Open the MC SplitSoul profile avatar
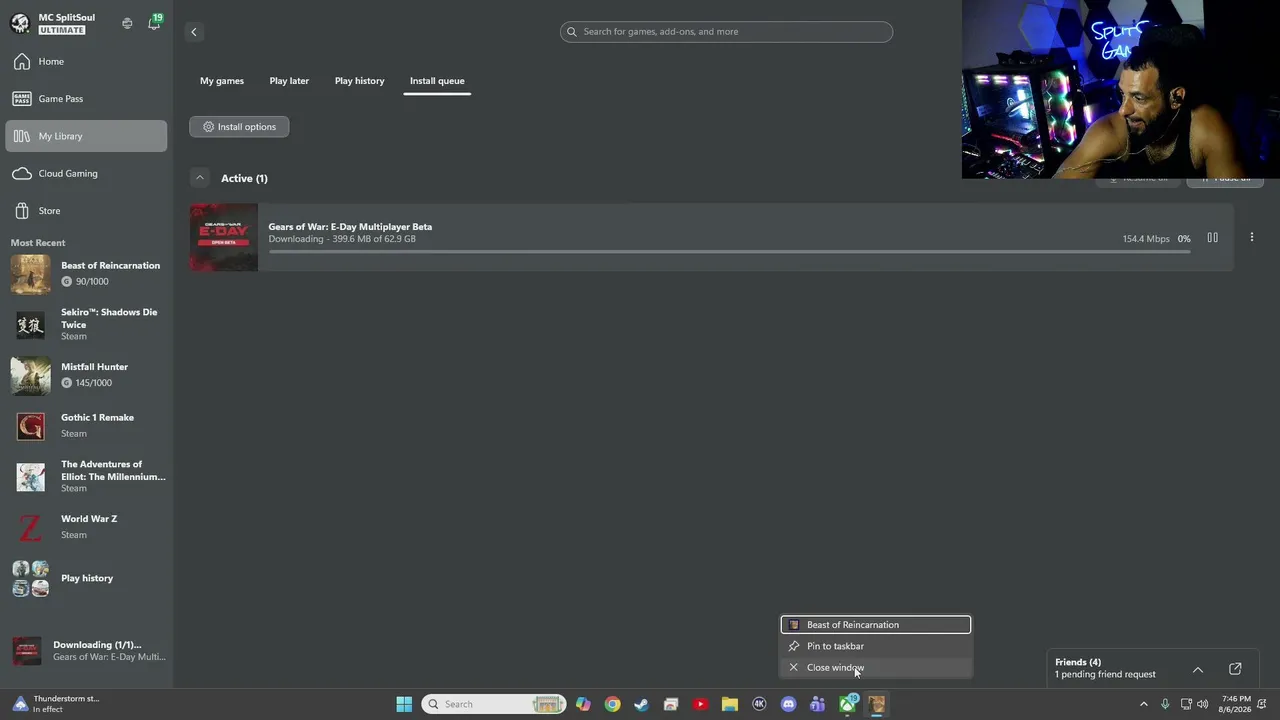The image size is (1280, 720). pos(20,23)
